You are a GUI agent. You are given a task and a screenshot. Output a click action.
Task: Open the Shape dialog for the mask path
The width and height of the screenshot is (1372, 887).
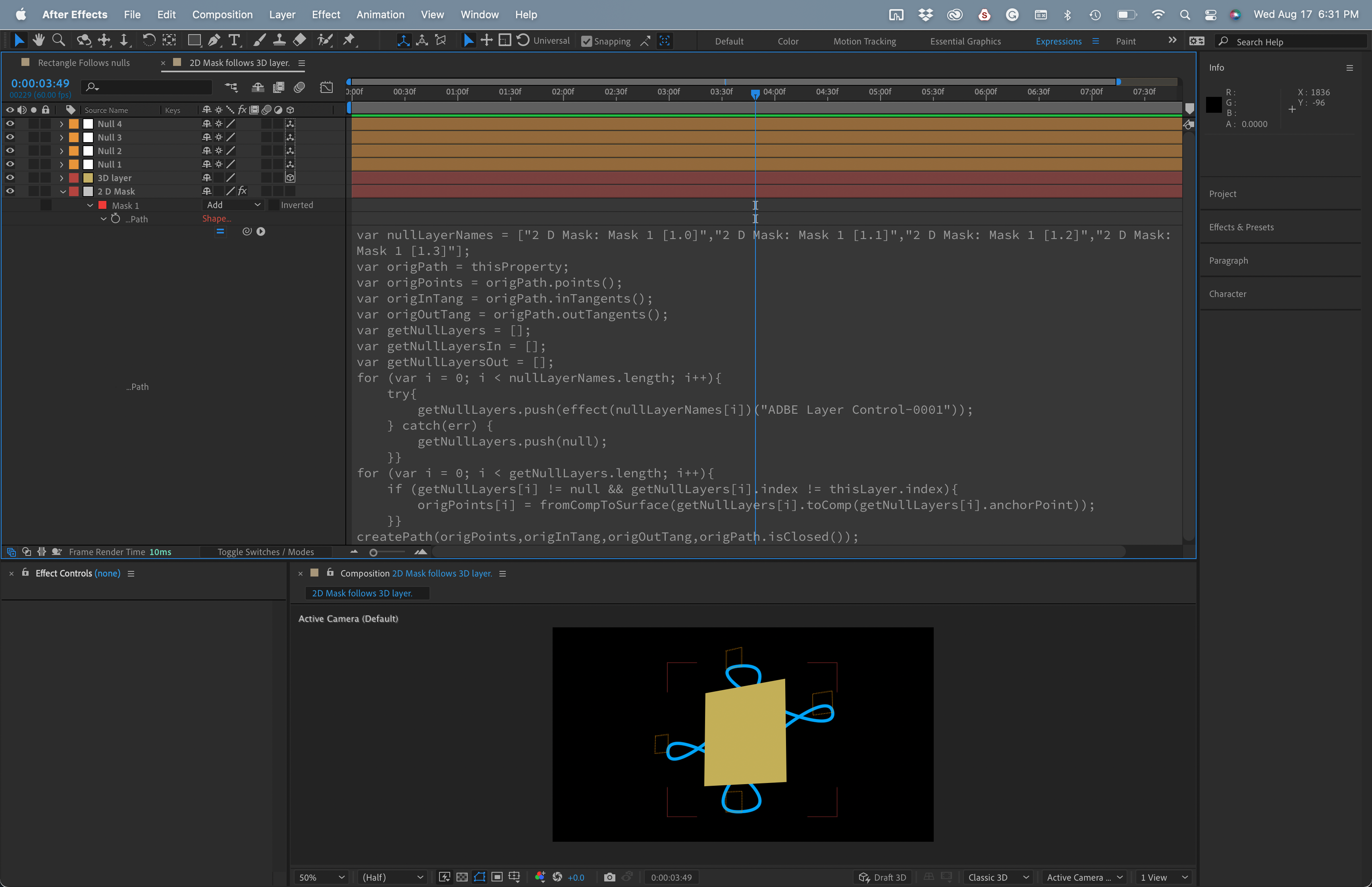[217, 218]
